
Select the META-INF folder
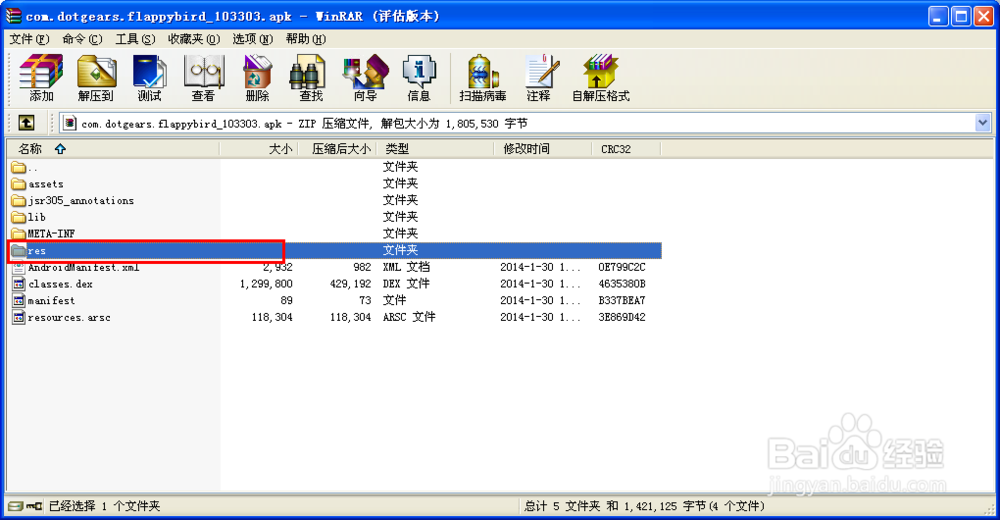[43, 234]
